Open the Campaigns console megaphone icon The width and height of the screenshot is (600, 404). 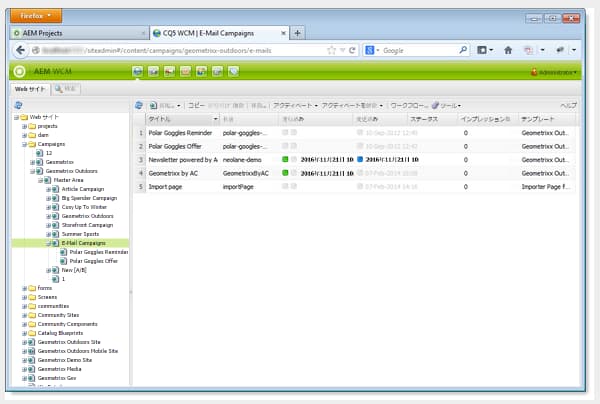click(170, 71)
